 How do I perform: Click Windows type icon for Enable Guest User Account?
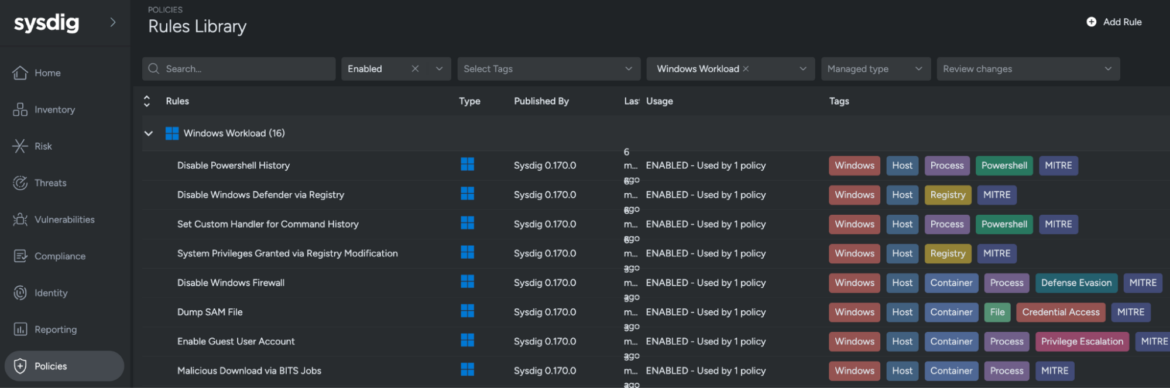click(467, 340)
